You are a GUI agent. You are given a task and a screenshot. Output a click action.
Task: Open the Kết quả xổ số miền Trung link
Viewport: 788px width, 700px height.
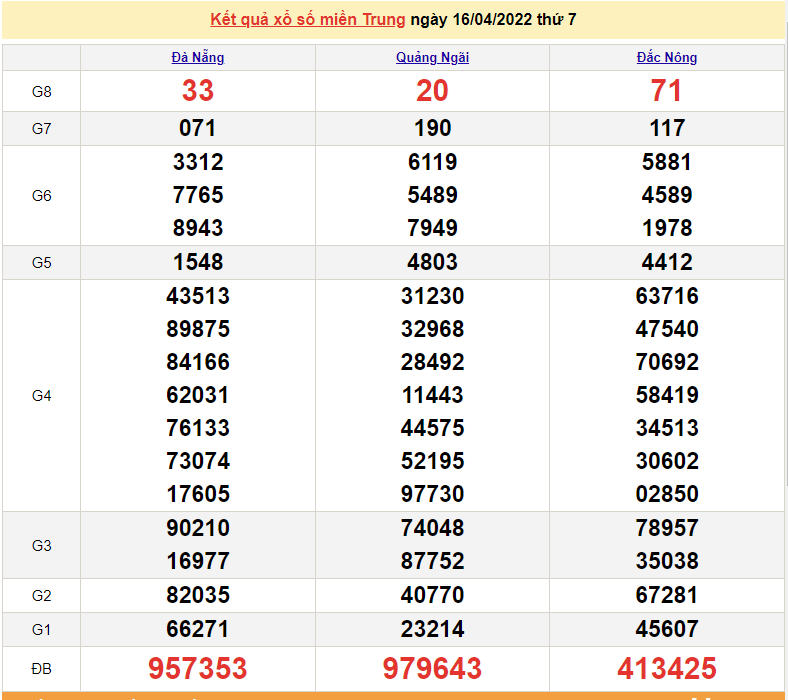coord(307,20)
